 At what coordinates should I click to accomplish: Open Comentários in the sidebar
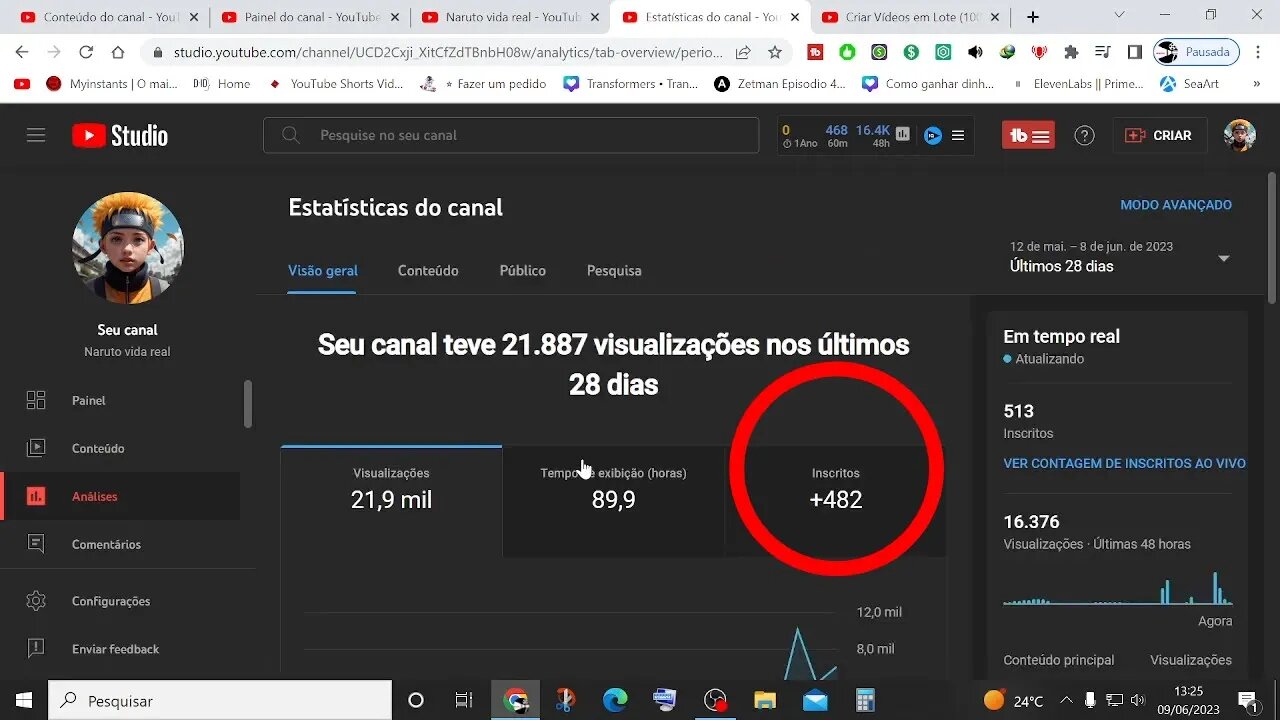coord(120,544)
